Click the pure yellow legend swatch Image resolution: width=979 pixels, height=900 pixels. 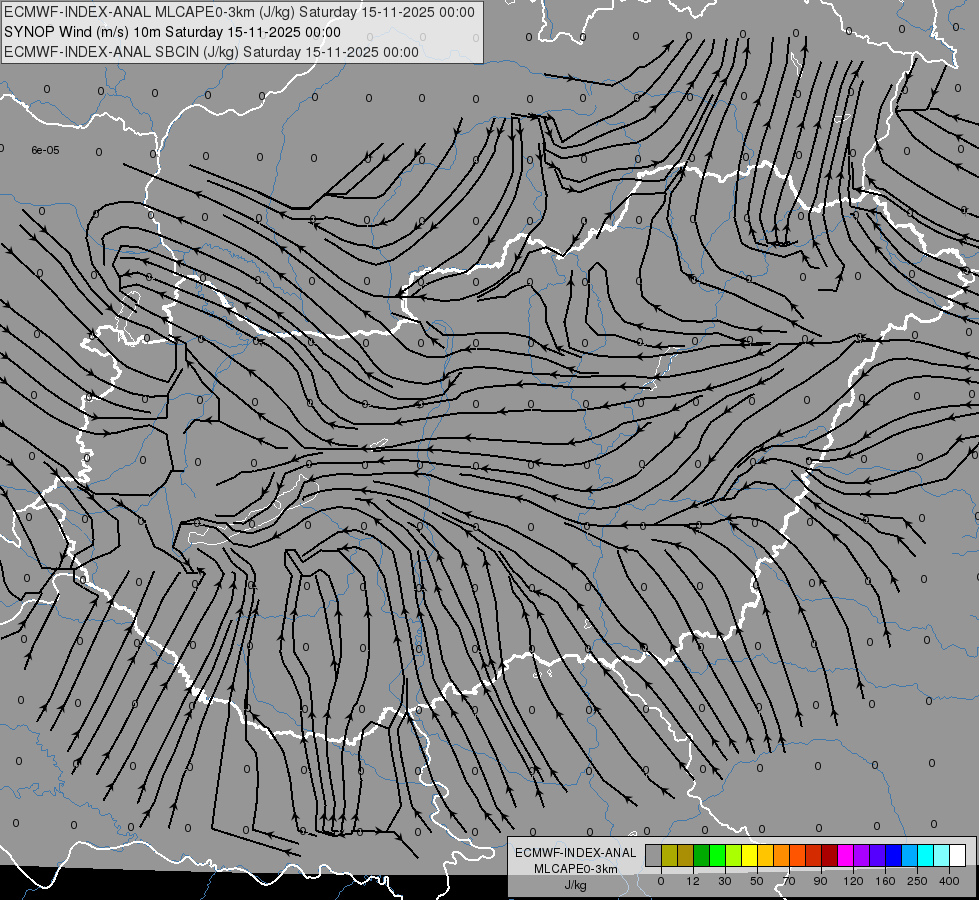tap(750, 855)
